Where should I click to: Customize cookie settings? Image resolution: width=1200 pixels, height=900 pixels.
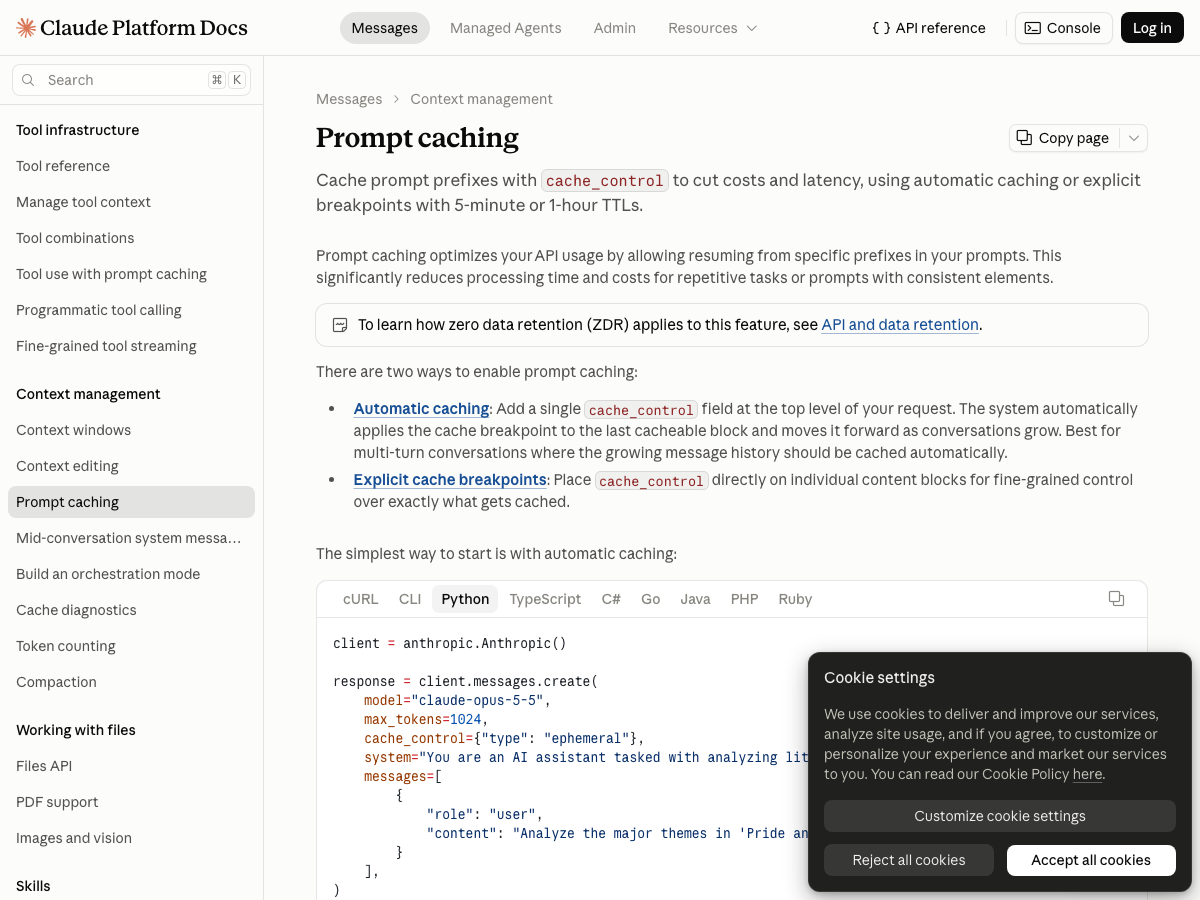point(1000,816)
